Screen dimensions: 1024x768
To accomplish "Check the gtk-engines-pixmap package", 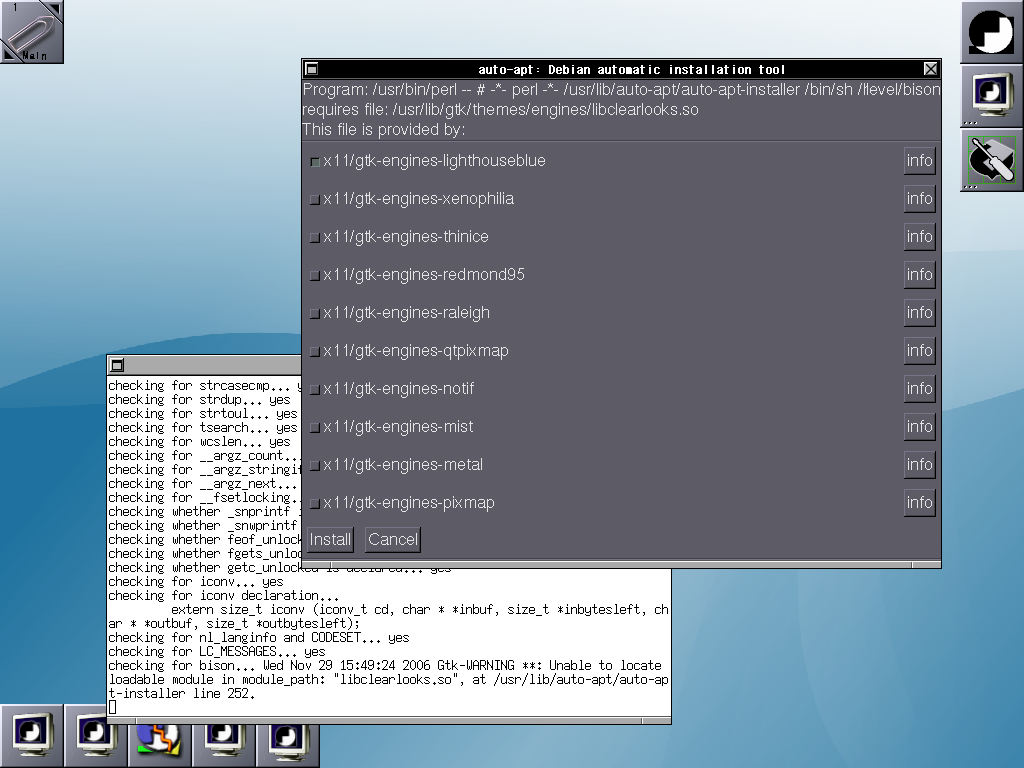I will coord(315,504).
